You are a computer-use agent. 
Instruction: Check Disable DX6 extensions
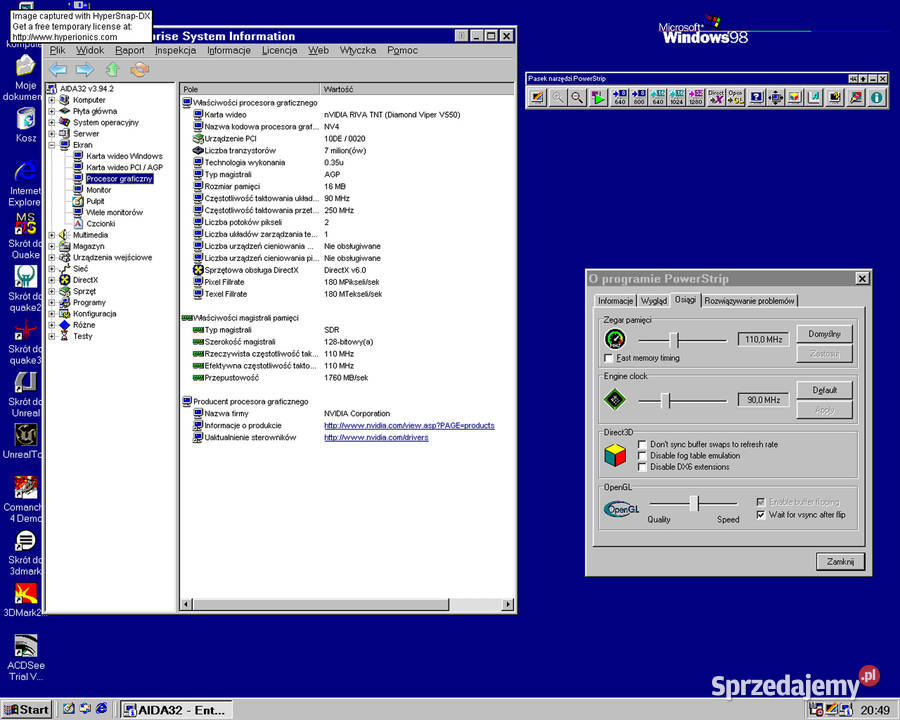point(642,467)
